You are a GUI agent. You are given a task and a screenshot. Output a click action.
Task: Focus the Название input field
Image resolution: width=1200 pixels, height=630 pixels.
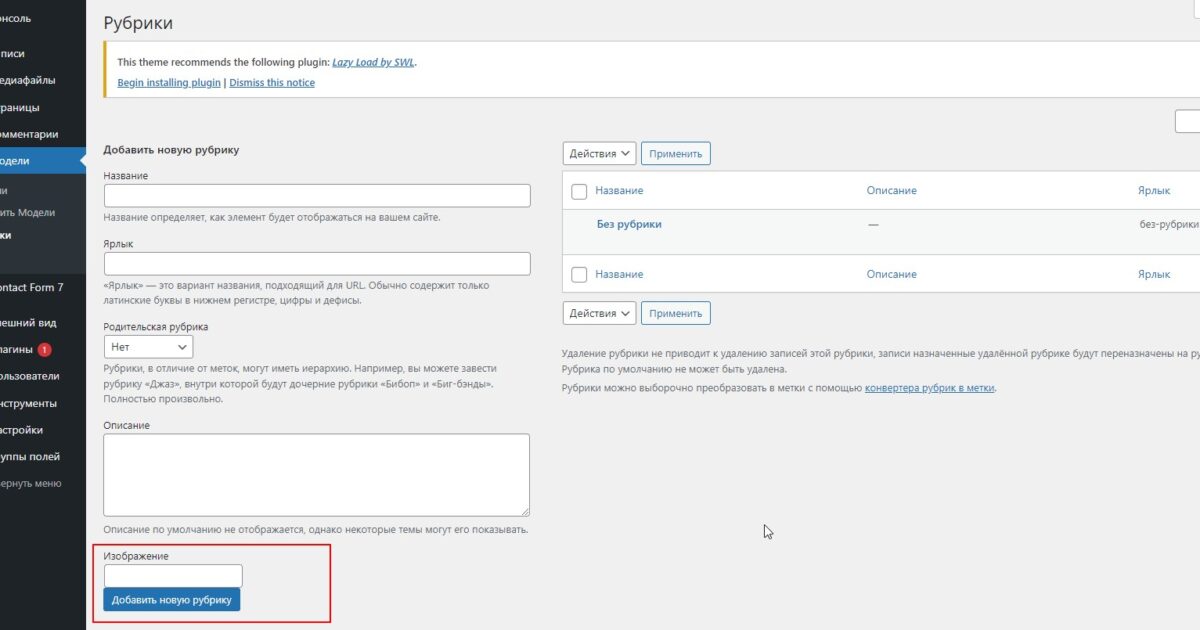coord(317,195)
